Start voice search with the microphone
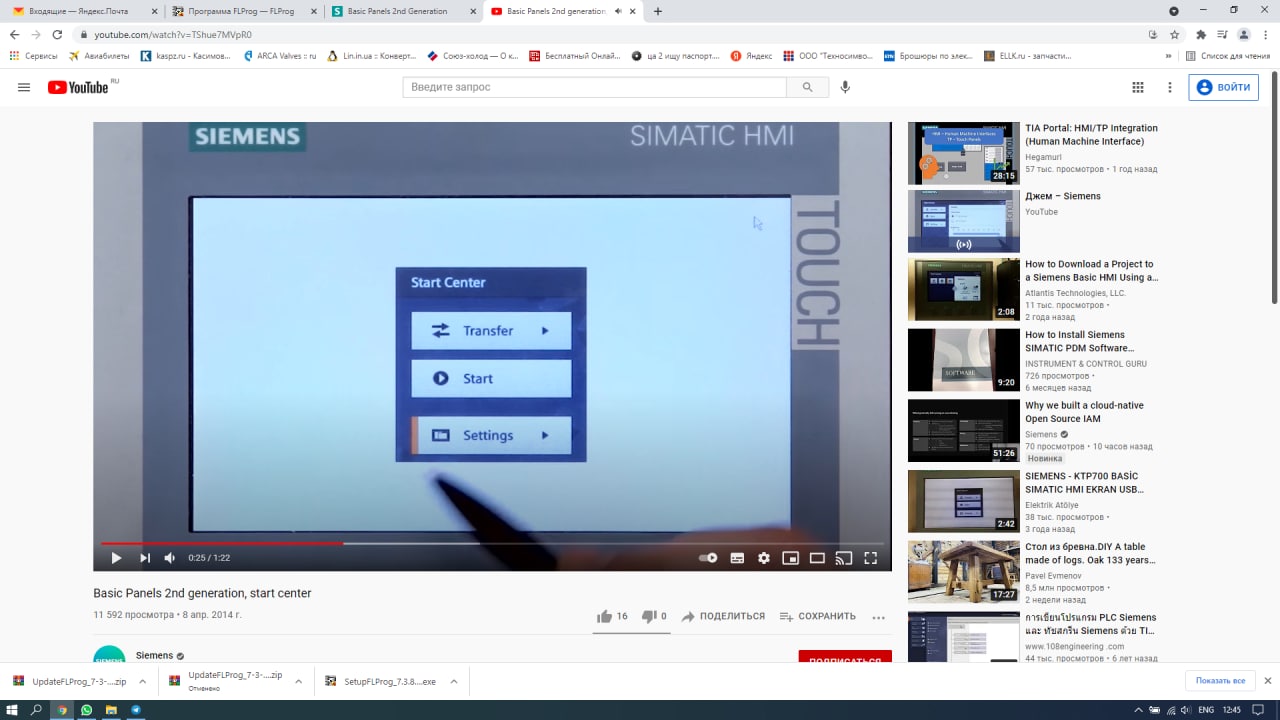Screen dimensions: 1280x720 tap(845, 87)
